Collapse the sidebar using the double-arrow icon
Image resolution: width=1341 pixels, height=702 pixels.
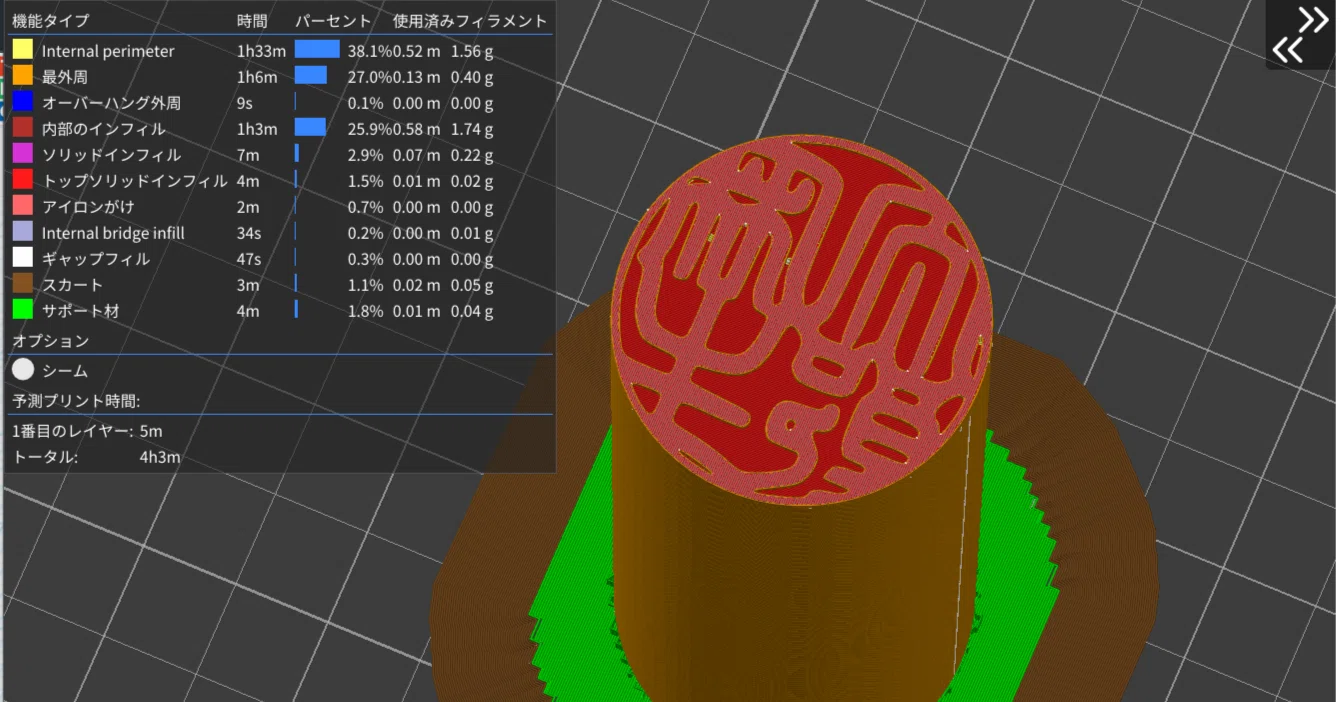[1299, 34]
